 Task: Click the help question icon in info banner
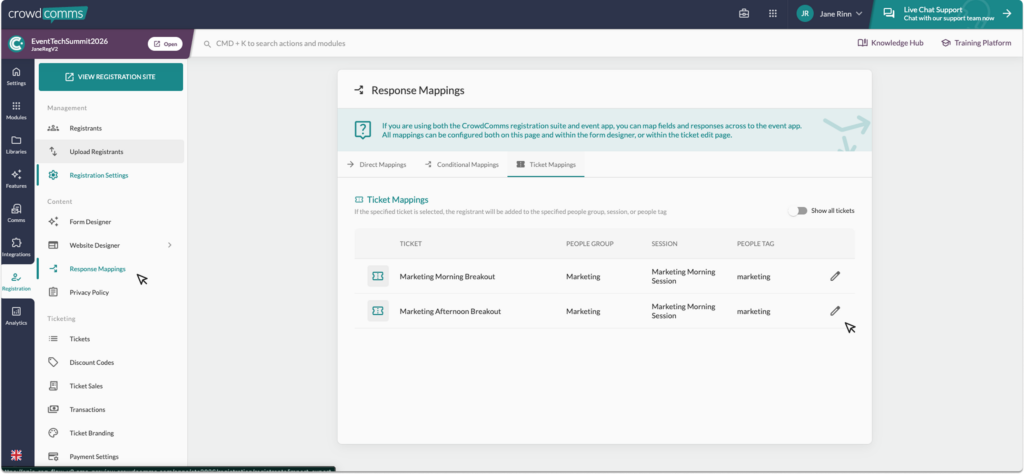coord(362,129)
